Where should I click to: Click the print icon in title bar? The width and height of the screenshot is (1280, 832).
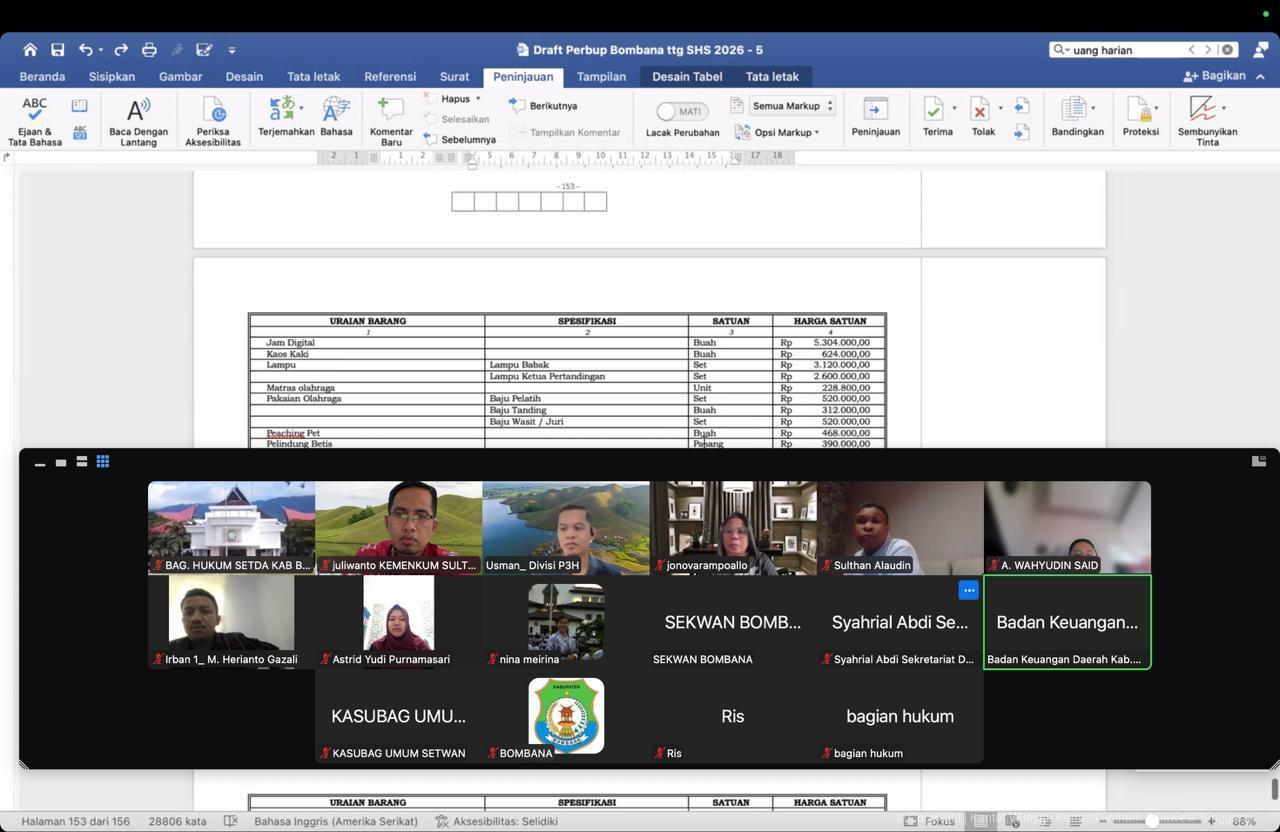[x=149, y=50]
